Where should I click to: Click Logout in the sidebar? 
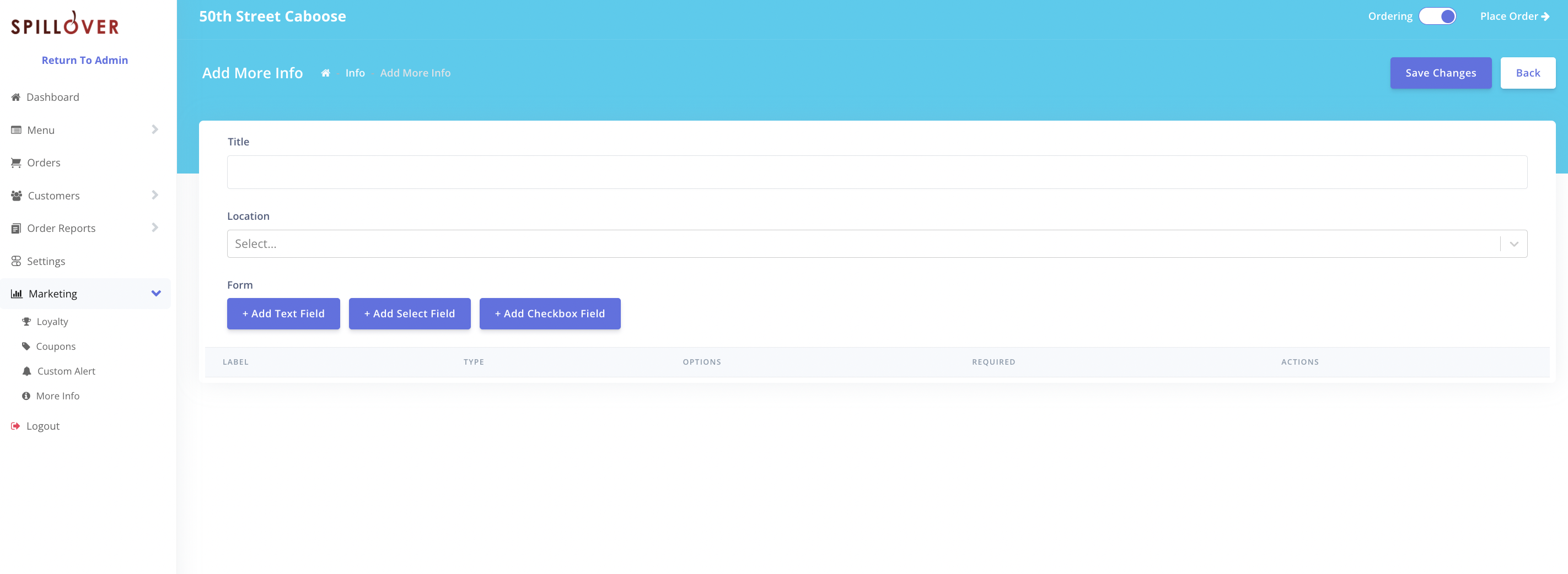click(x=43, y=426)
